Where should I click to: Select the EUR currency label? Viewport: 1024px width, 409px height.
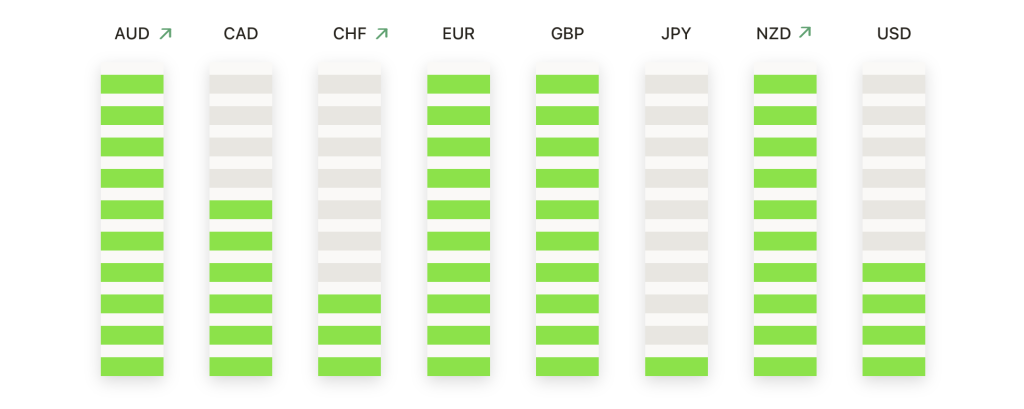coord(458,34)
